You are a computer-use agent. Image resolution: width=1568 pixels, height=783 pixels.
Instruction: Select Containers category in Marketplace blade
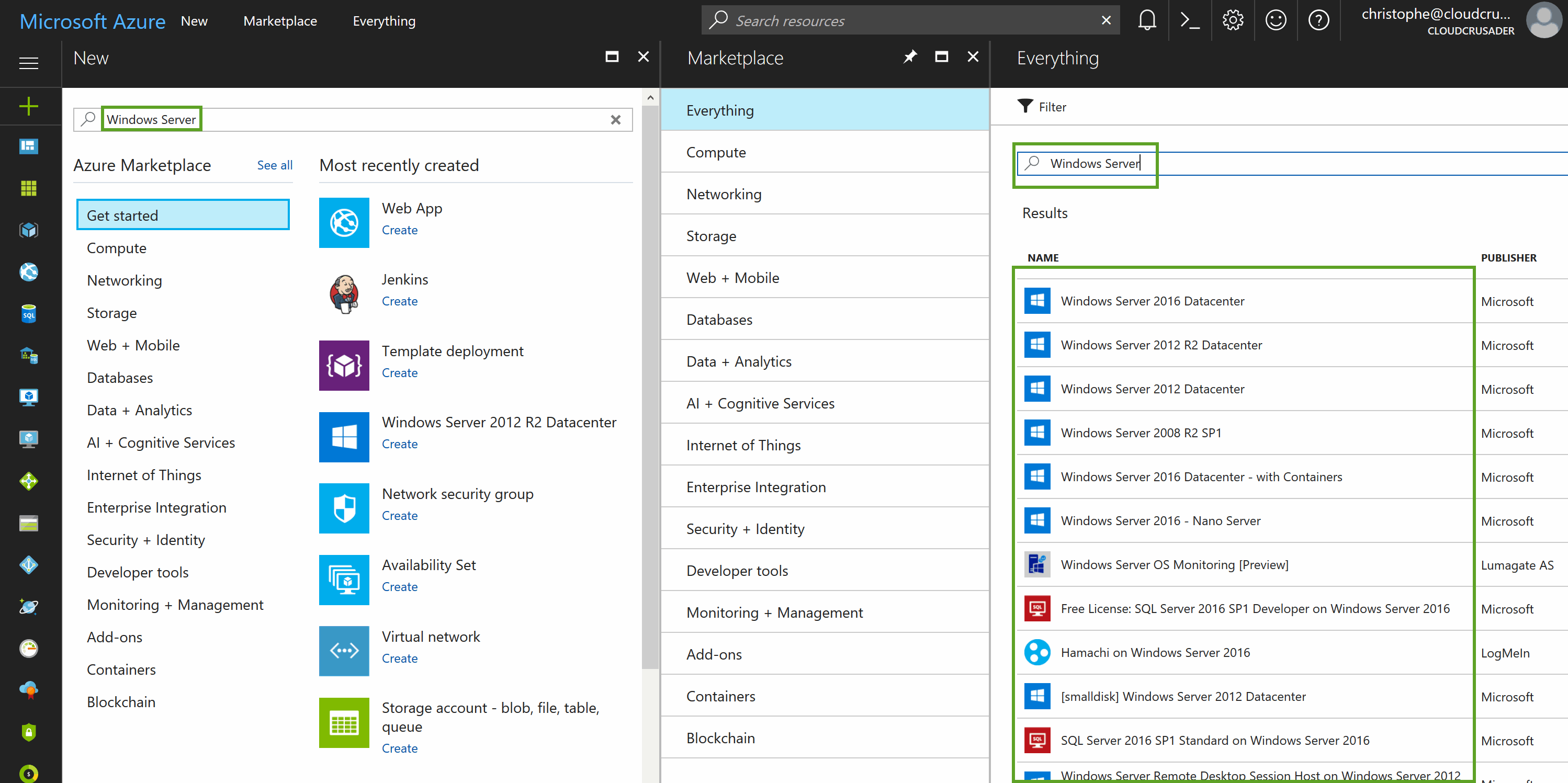pos(825,696)
